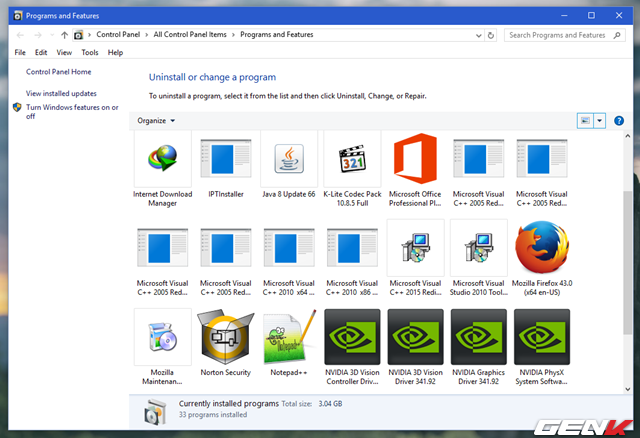Select the Norton Security icon
The height and width of the screenshot is (438, 640).
[x=226, y=337]
